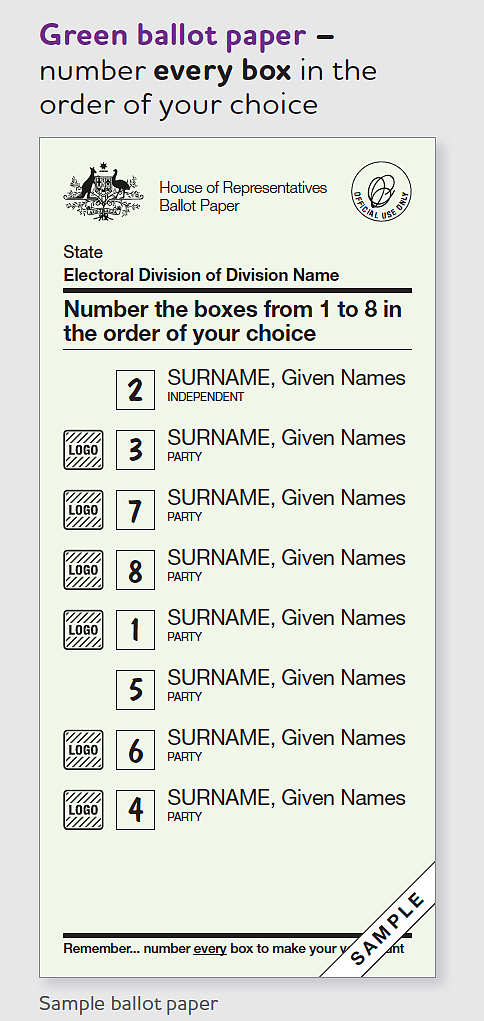
Task: Click the ballot box marked 4
Action: tap(135, 809)
